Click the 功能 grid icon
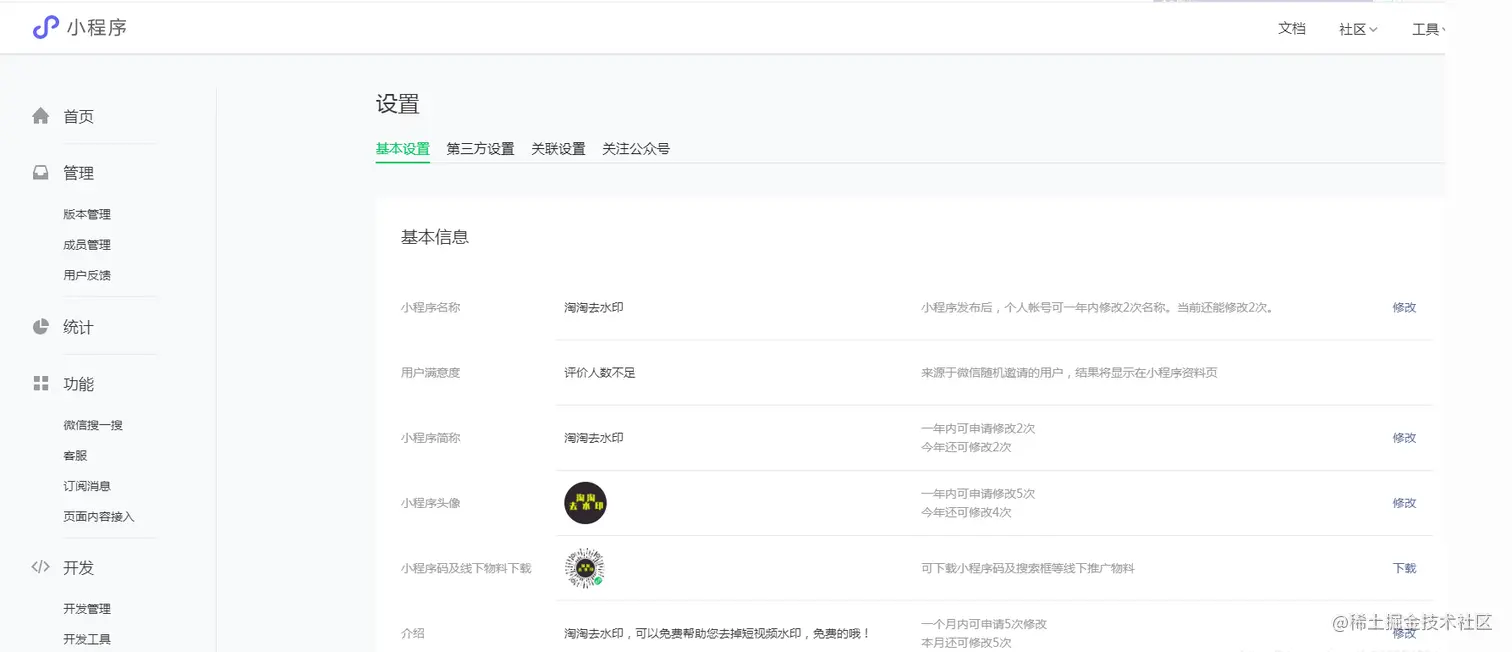1512x652 pixels. 40,384
